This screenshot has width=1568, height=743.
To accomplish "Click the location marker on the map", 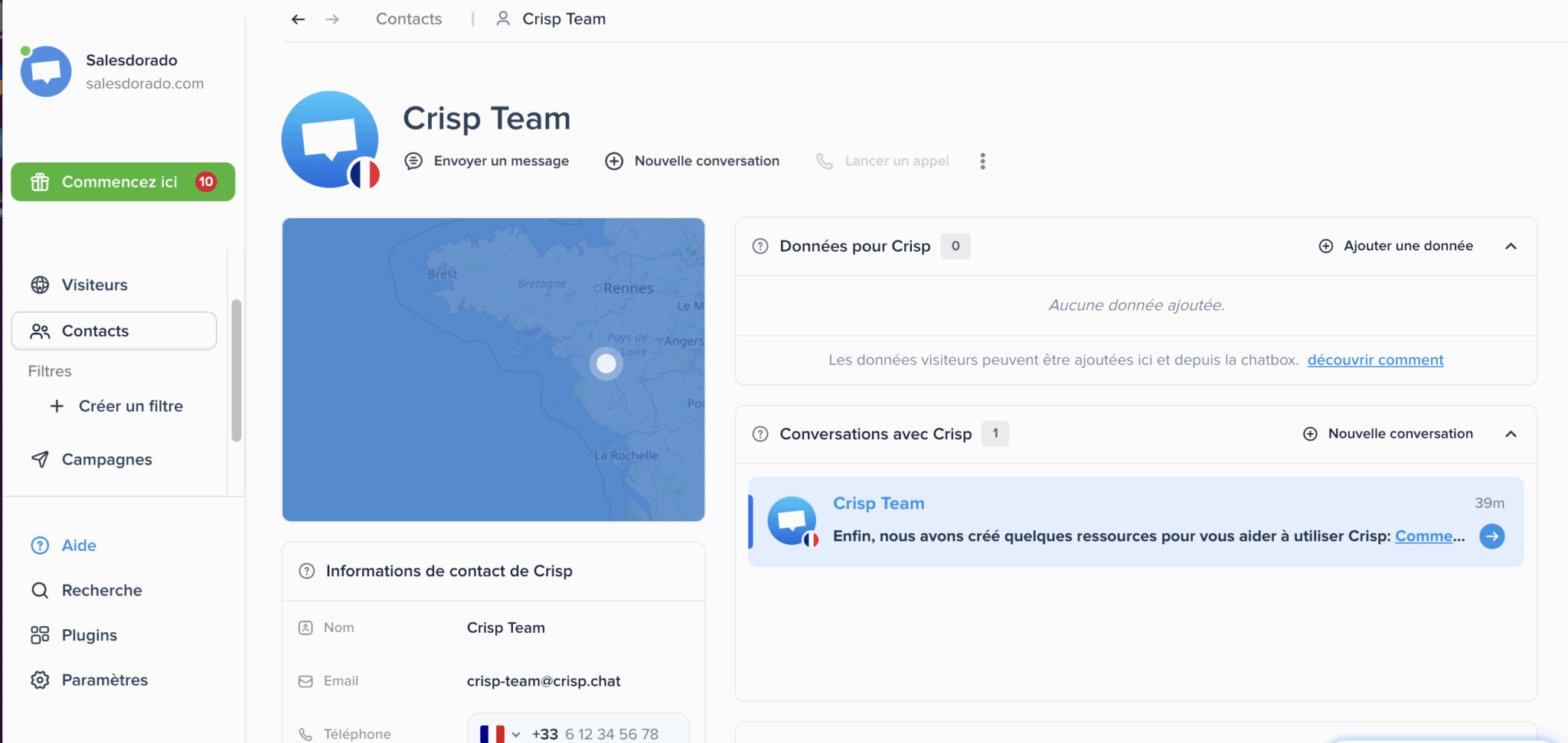I will click(606, 363).
